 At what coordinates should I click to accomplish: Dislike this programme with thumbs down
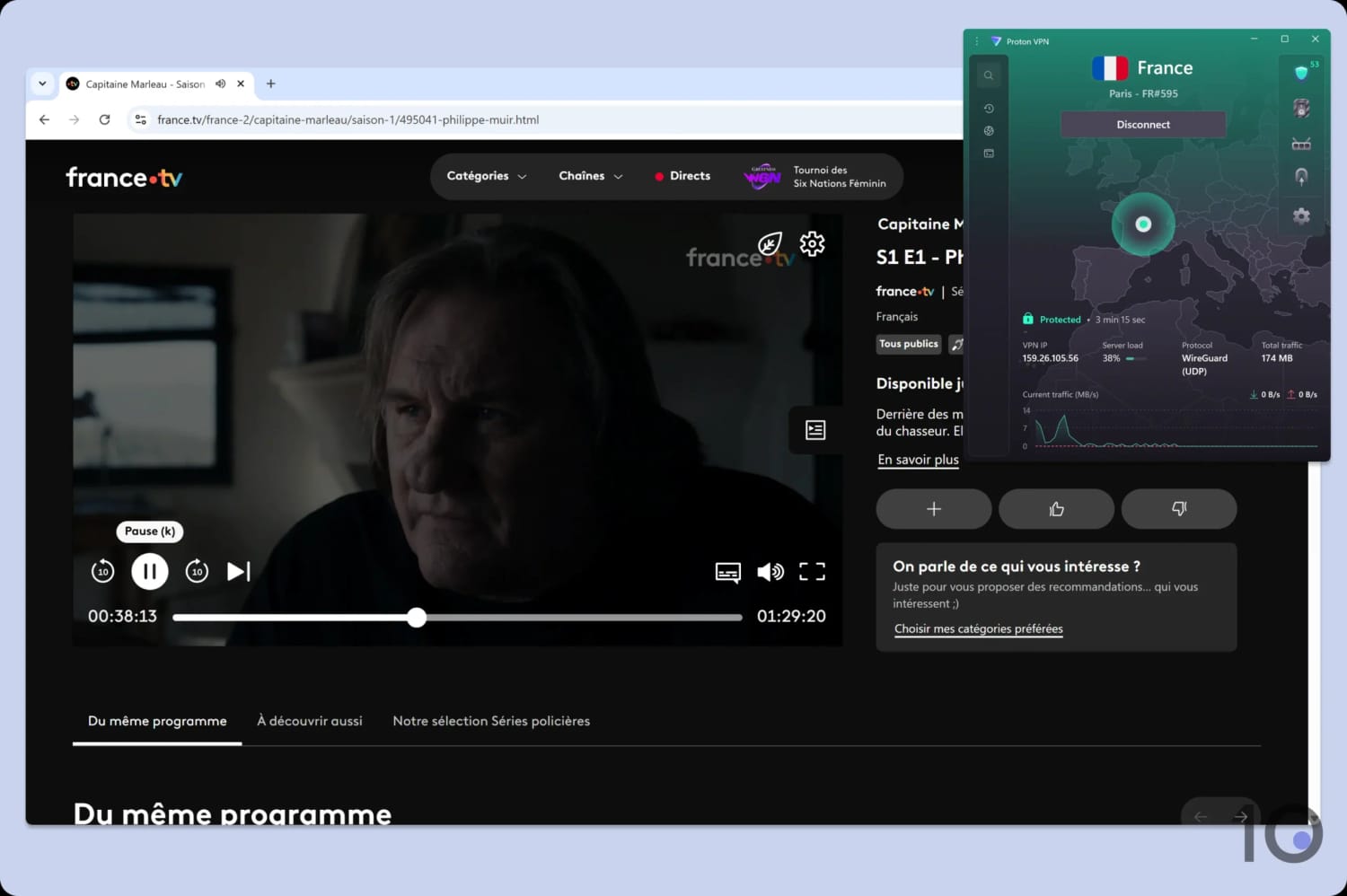(1179, 509)
